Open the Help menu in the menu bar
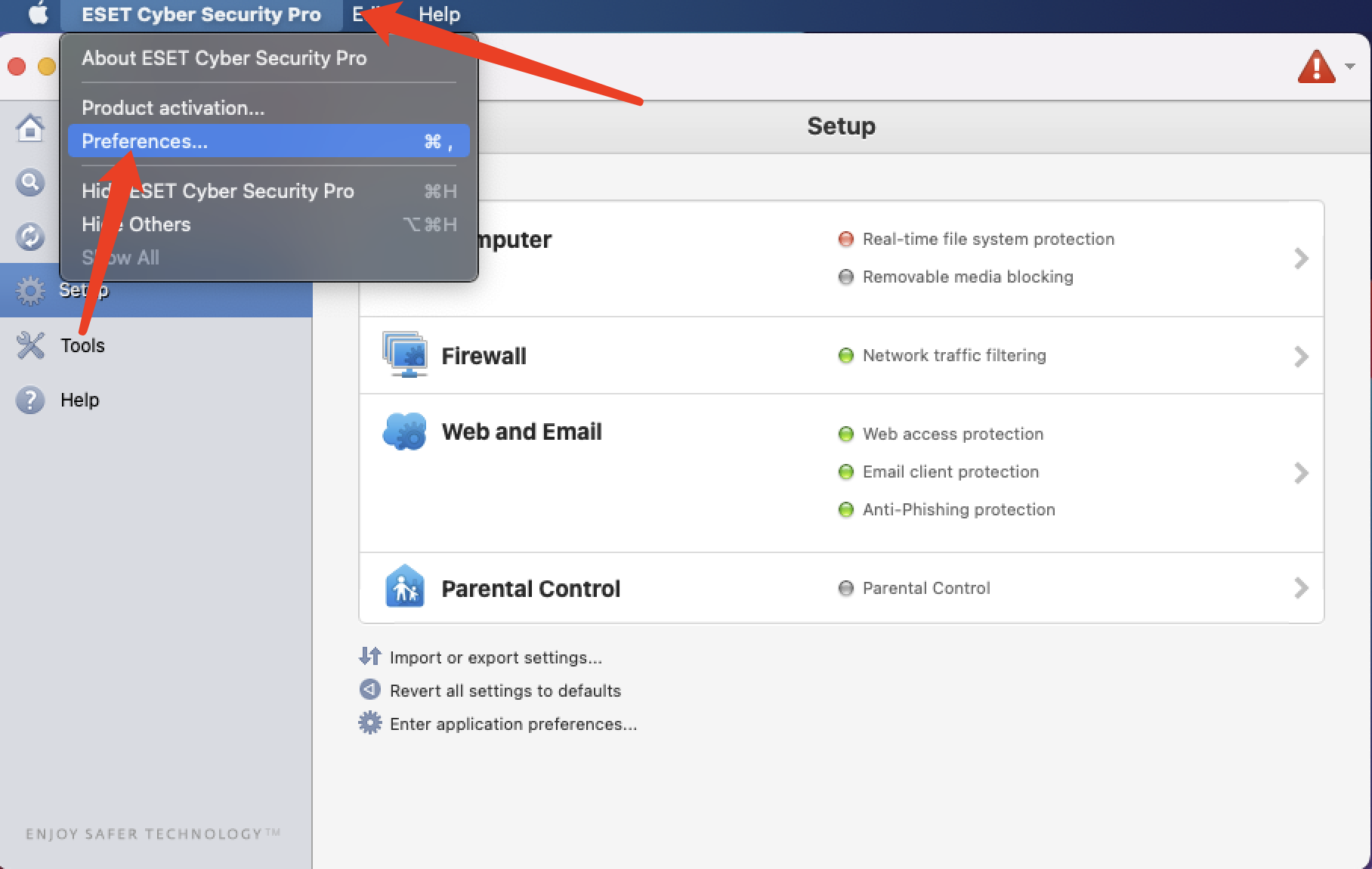The image size is (1372, 869). coord(439,14)
